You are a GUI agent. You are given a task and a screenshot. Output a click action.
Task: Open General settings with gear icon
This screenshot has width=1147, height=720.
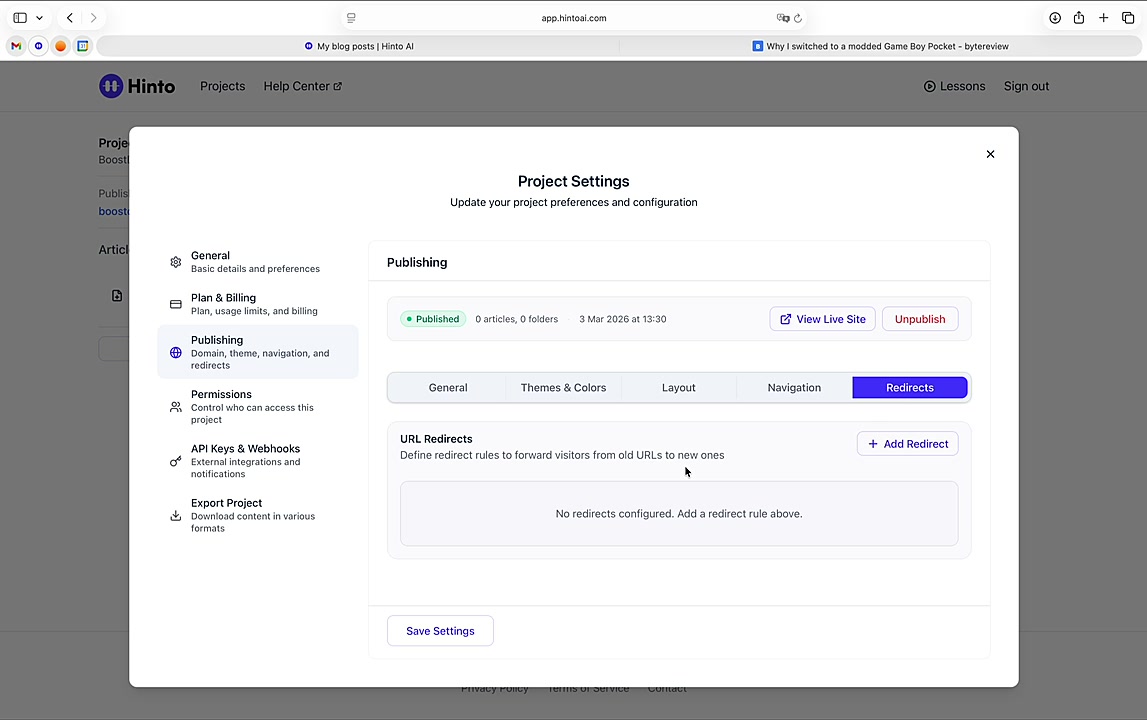[176, 262]
